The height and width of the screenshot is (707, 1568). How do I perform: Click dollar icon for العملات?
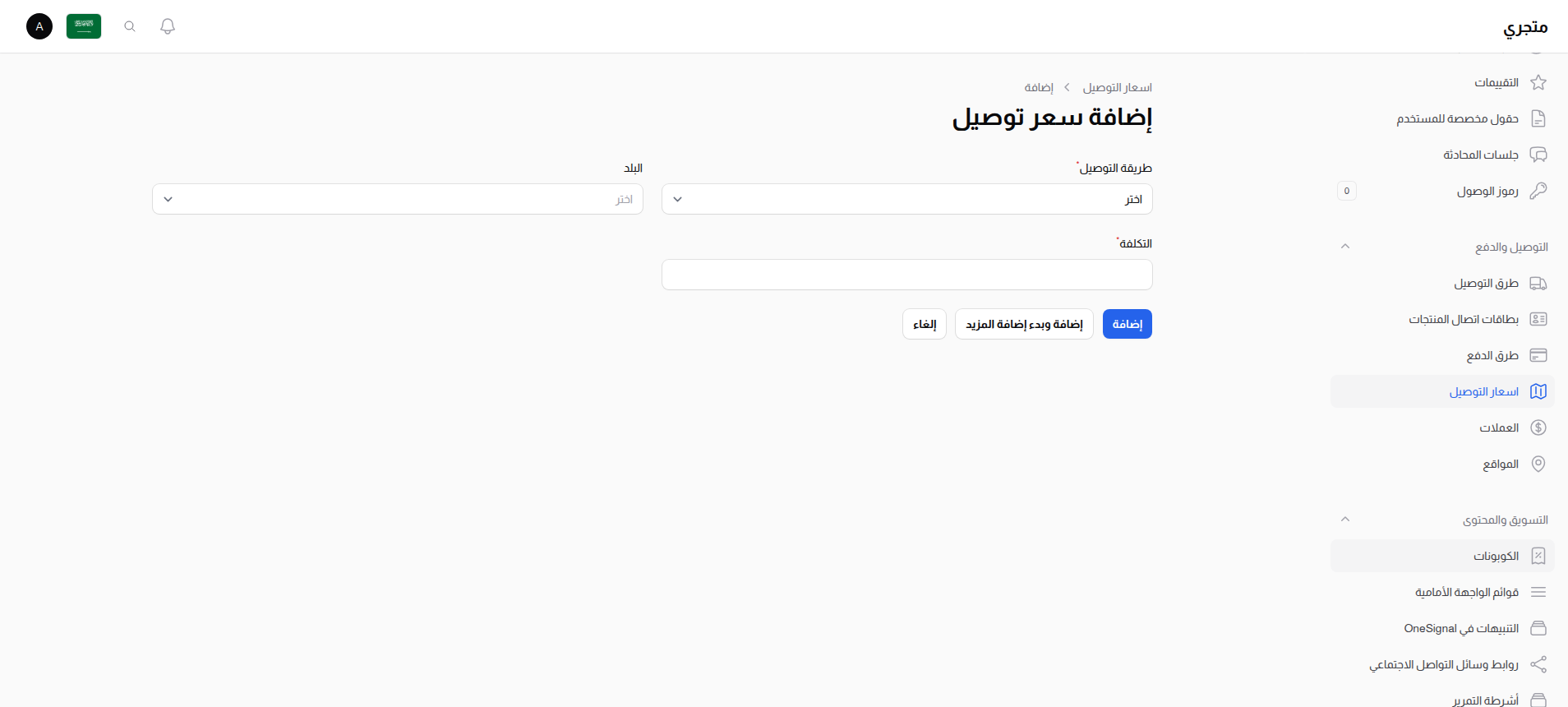pos(1538,427)
